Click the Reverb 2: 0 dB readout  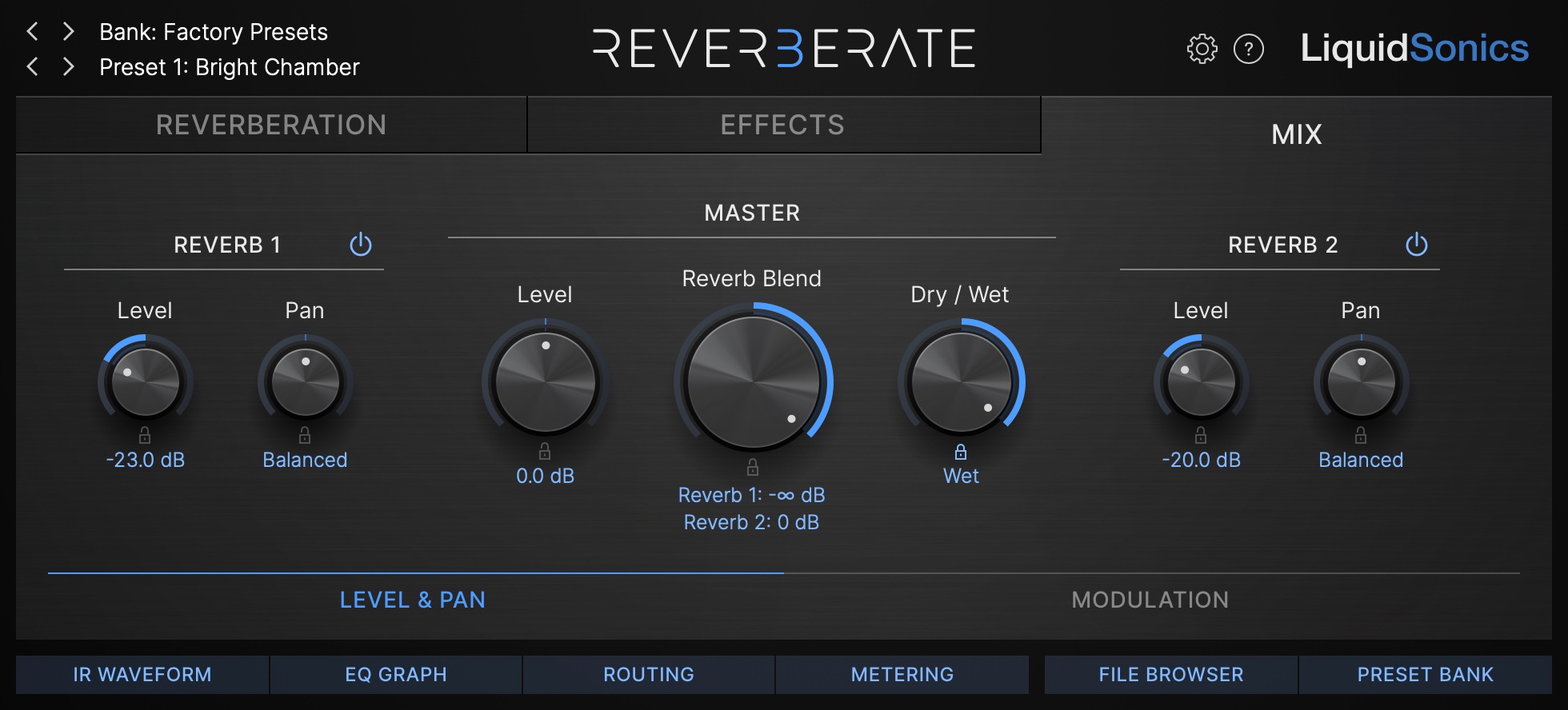(752, 522)
